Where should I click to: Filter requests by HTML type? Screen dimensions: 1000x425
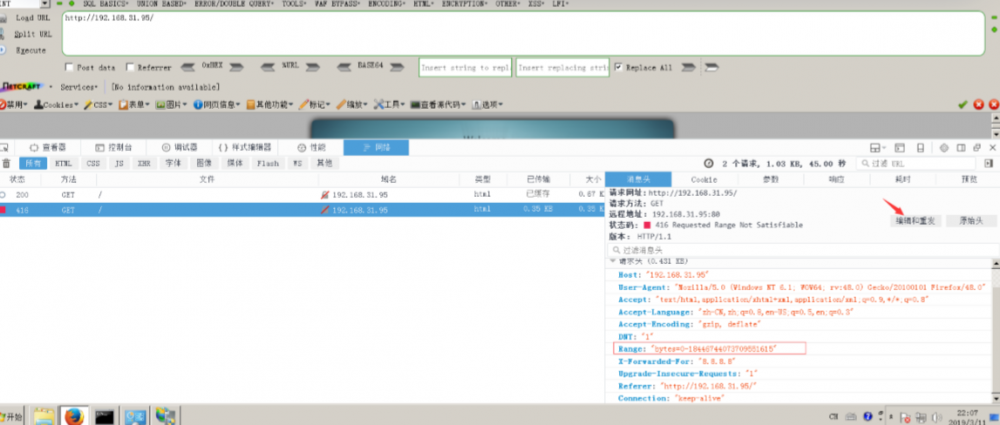pyautogui.click(x=64, y=163)
